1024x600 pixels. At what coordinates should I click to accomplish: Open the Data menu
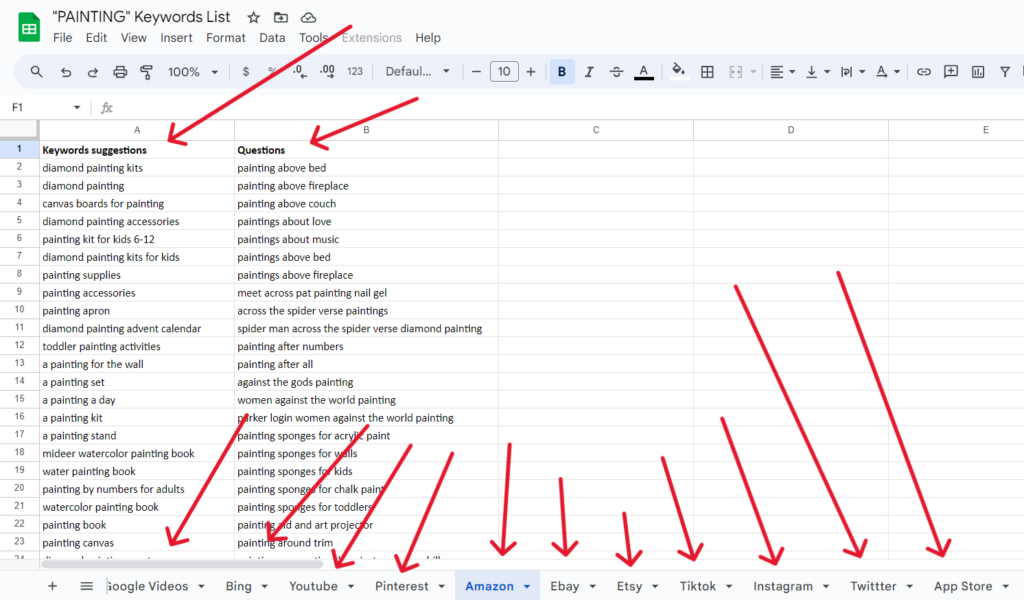click(272, 38)
